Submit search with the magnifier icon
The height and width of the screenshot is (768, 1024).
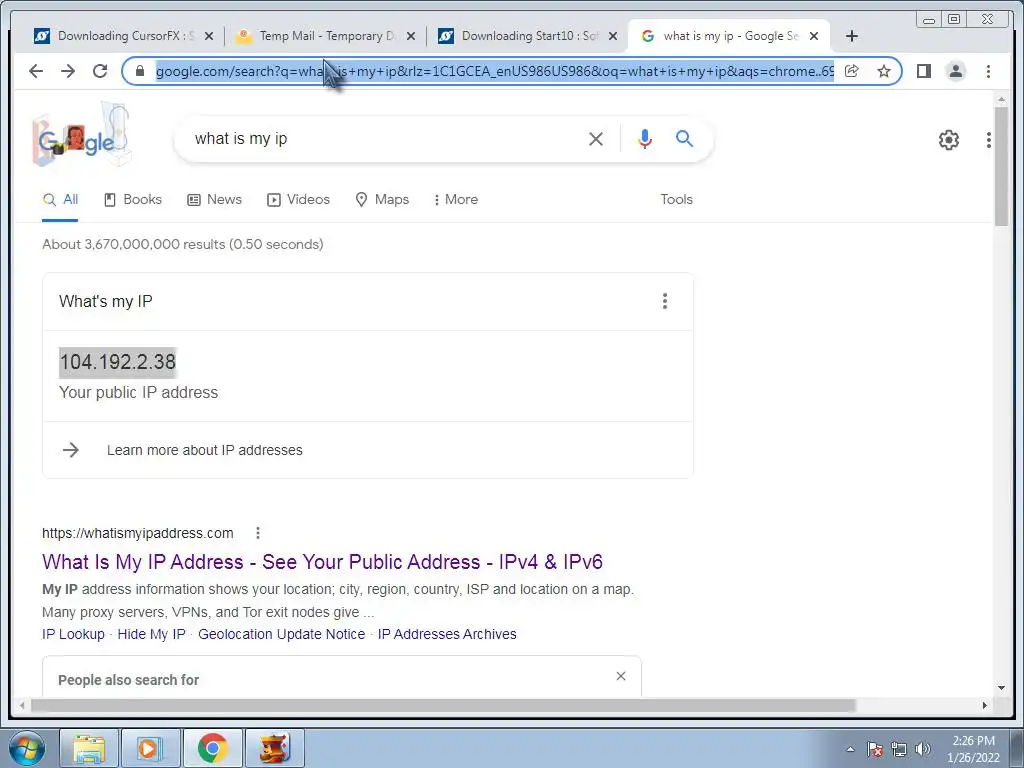(x=684, y=138)
